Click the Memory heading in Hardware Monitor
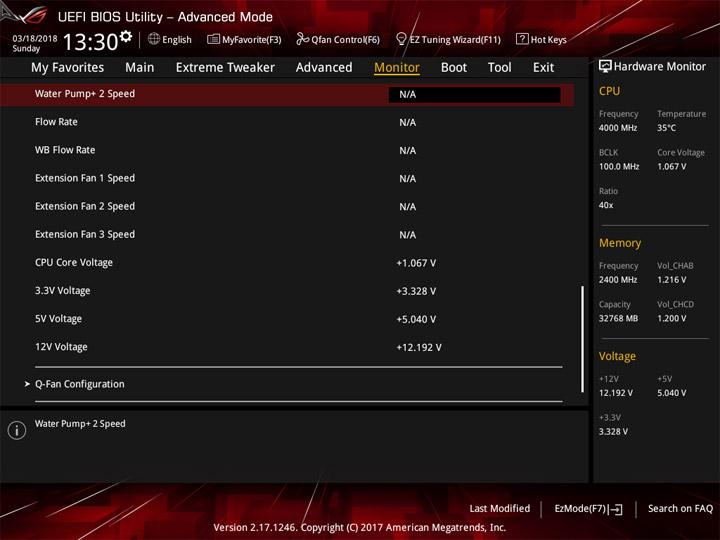The width and height of the screenshot is (720, 540). click(620, 243)
